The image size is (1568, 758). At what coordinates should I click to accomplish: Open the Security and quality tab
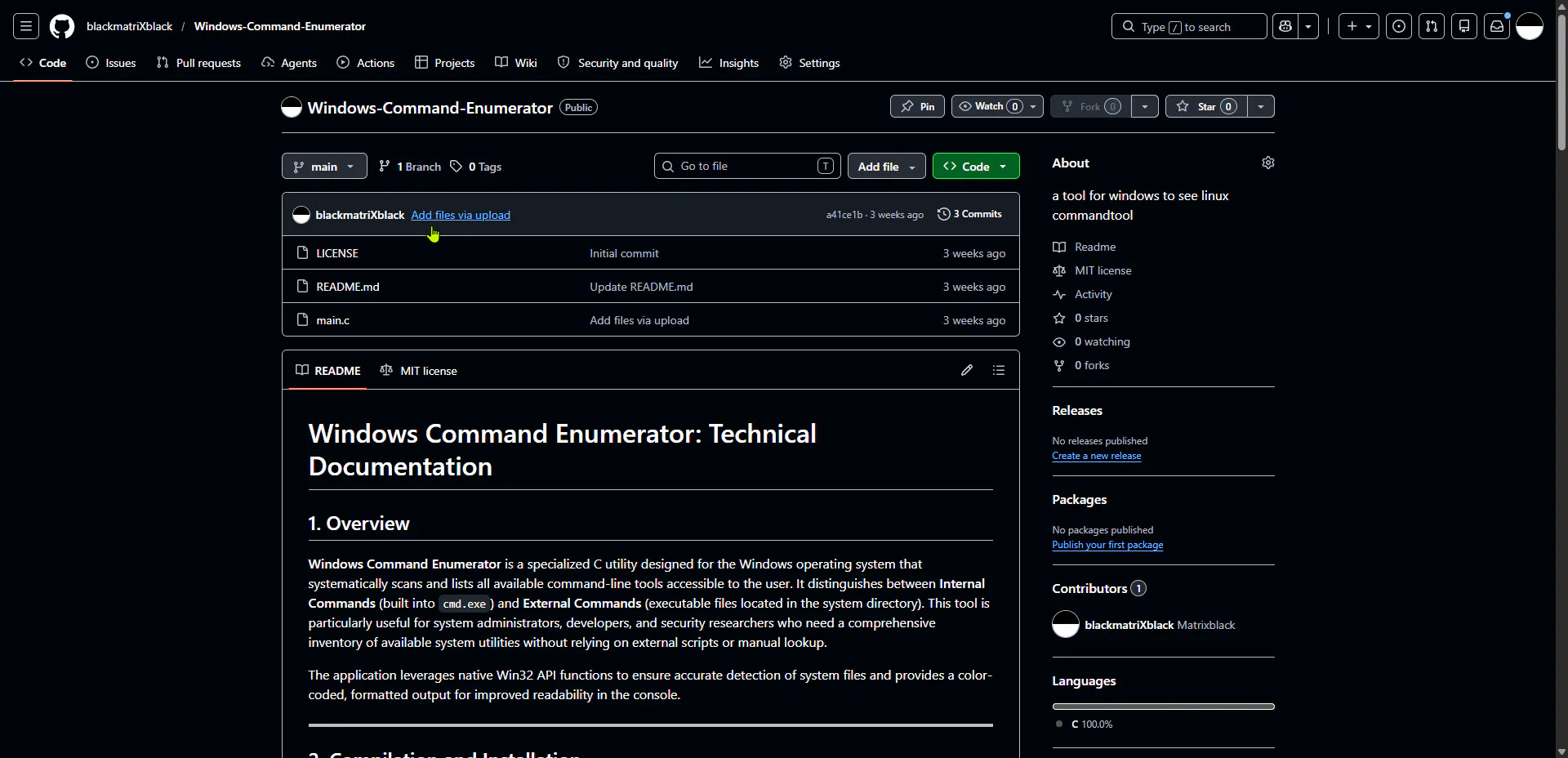click(617, 63)
